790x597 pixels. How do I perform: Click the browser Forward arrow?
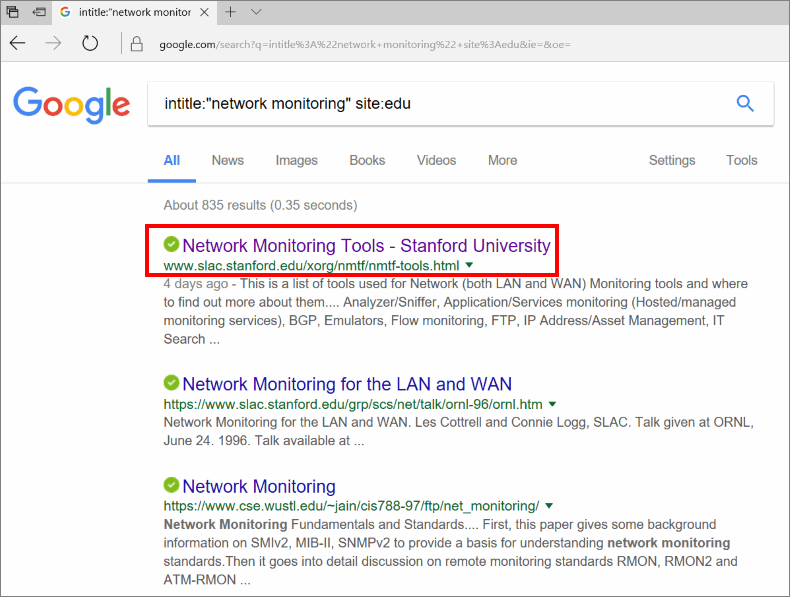53,43
